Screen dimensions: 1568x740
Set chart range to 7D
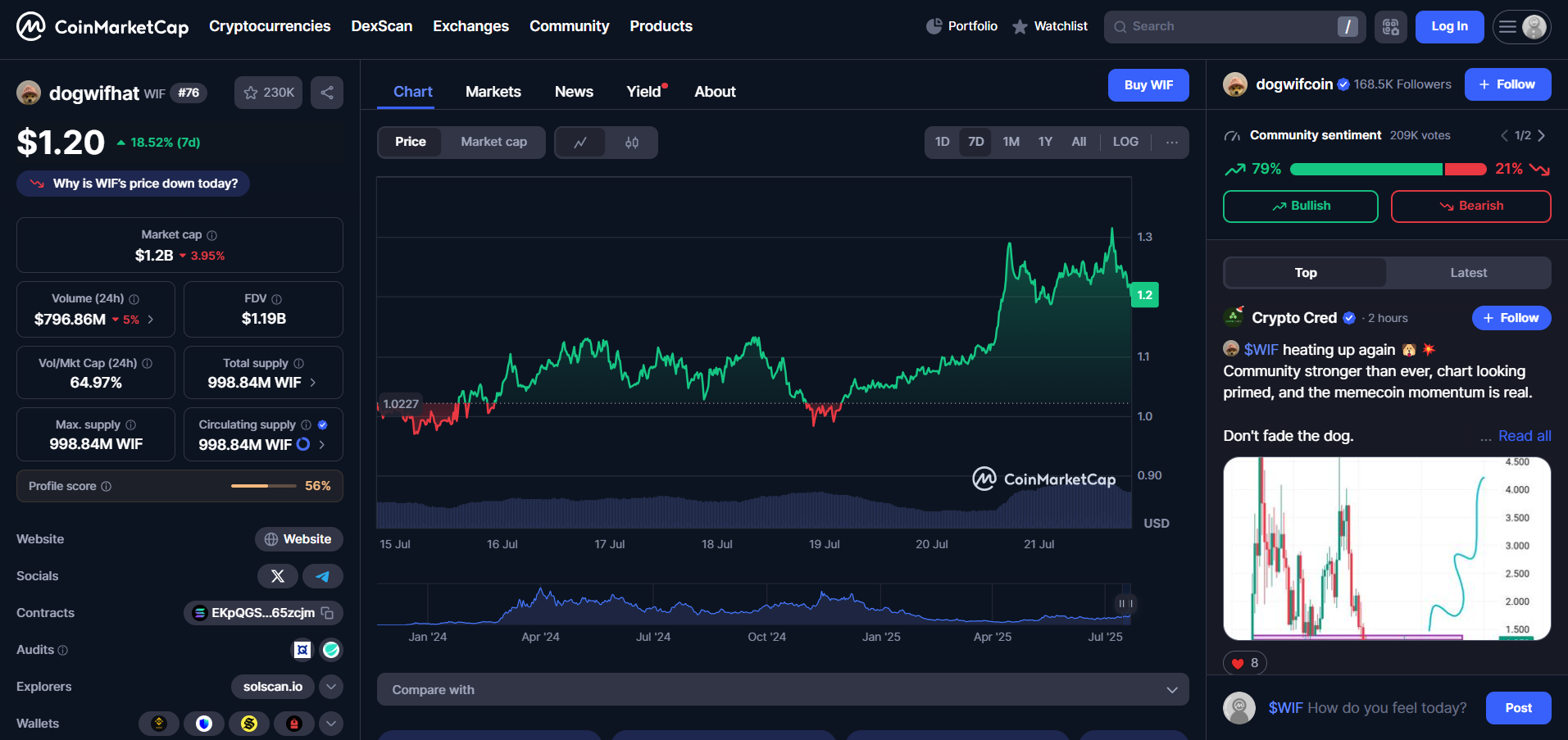(x=976, y=143)
